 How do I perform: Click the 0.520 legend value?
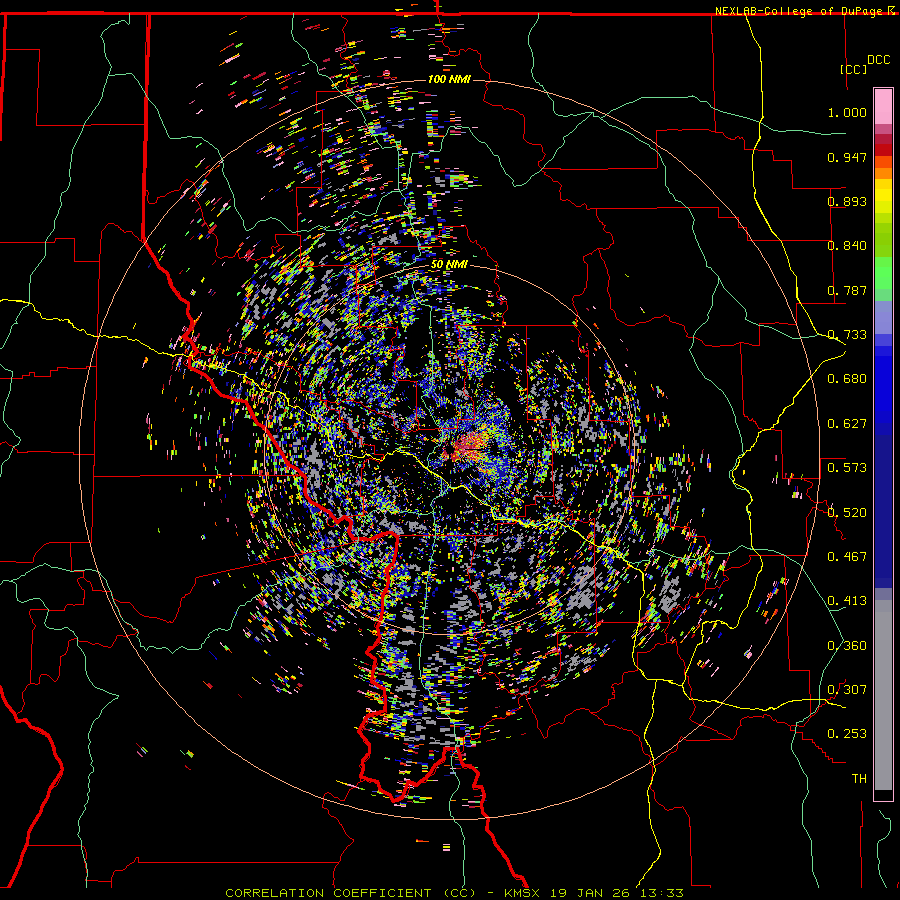(x=847, y=513)
